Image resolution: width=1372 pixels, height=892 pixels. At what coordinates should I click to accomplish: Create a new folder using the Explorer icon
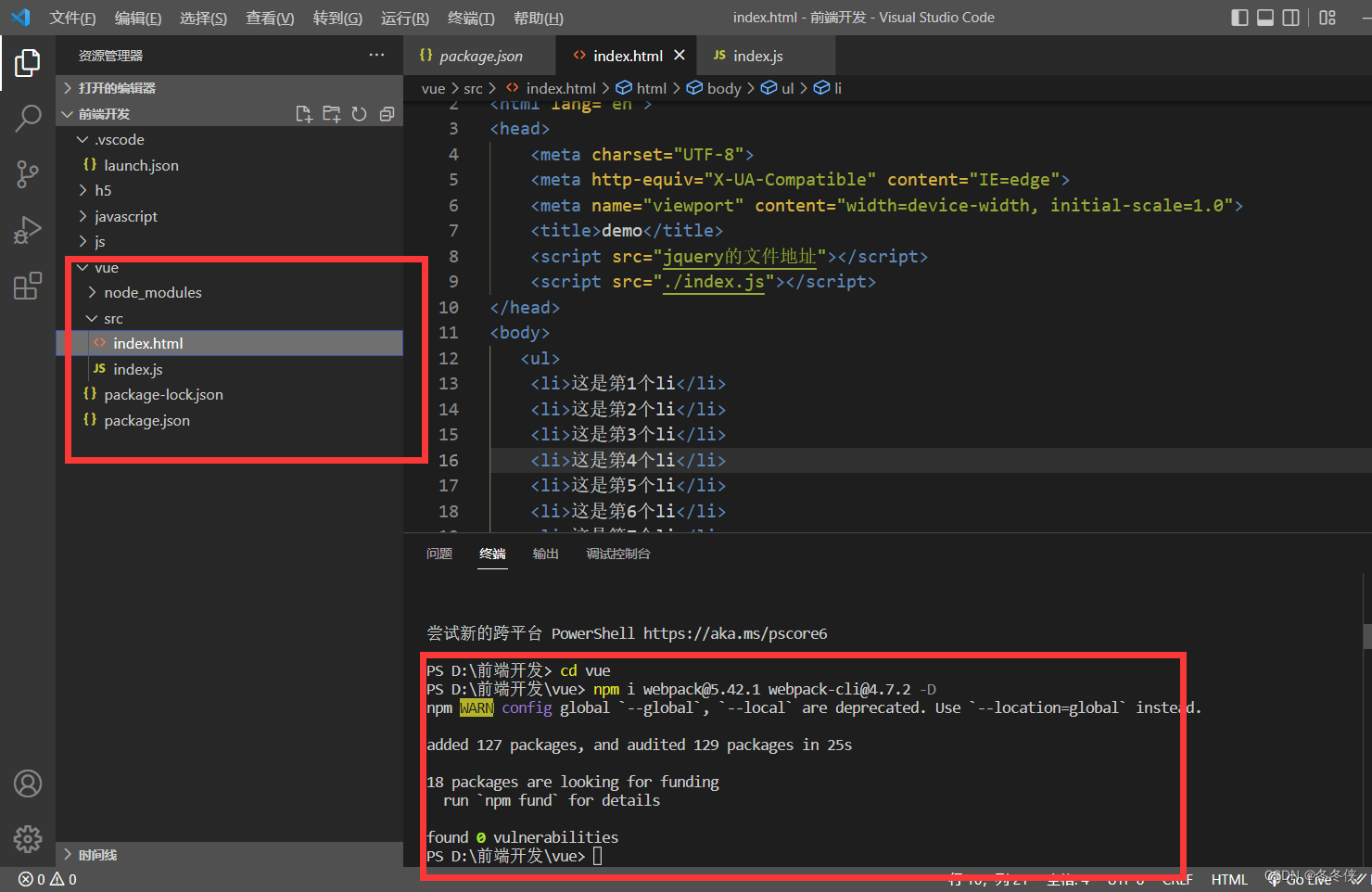331,113
